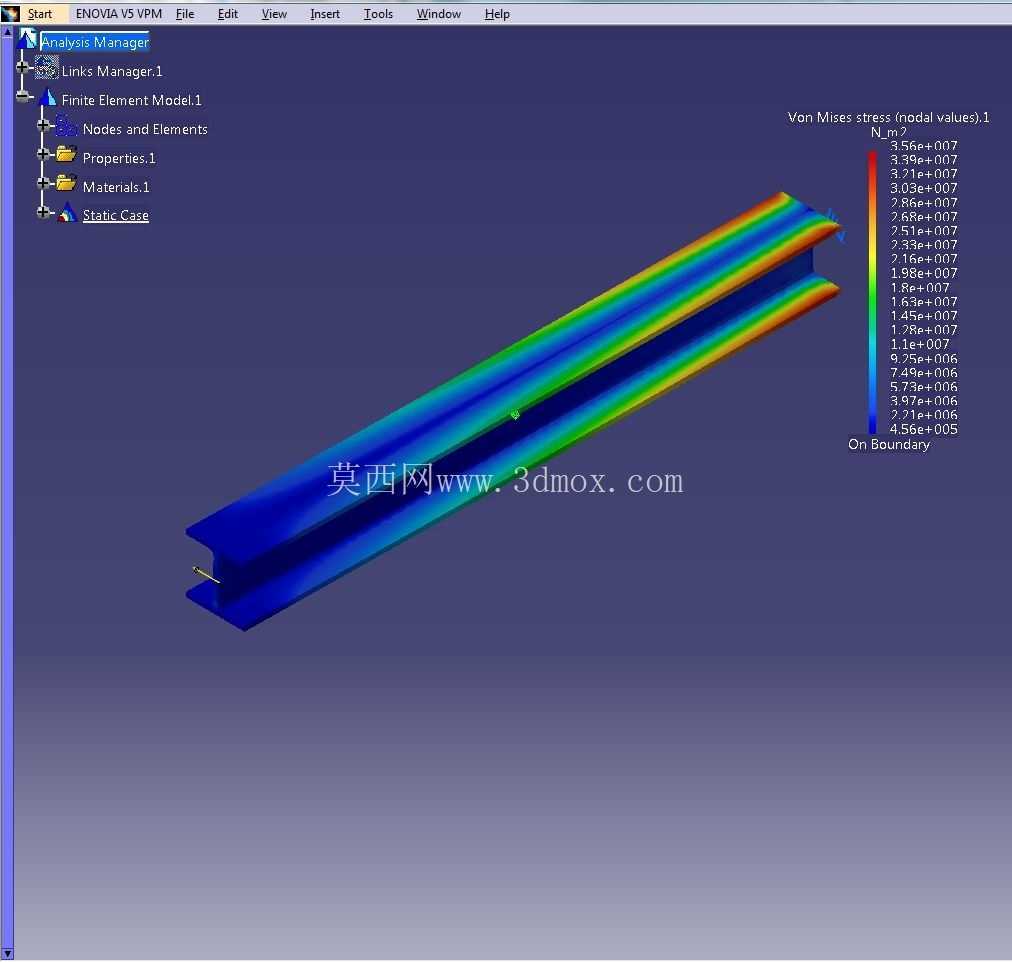Select the Static Case label
The image size is (1012, 963).
[x=116, y=216]
